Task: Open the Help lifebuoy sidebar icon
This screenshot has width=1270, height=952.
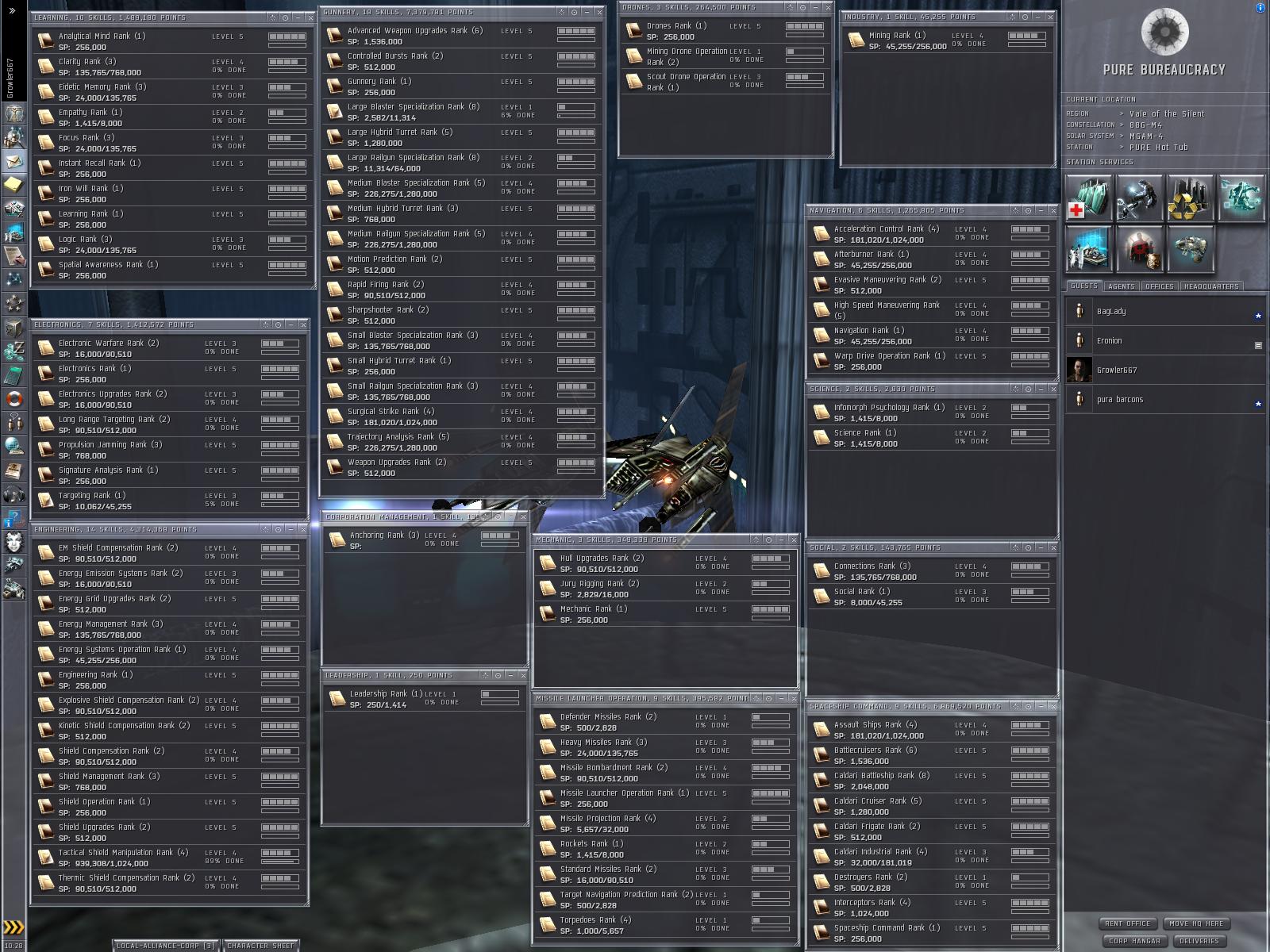Action: pyautogui.click(x=14, y=398)
